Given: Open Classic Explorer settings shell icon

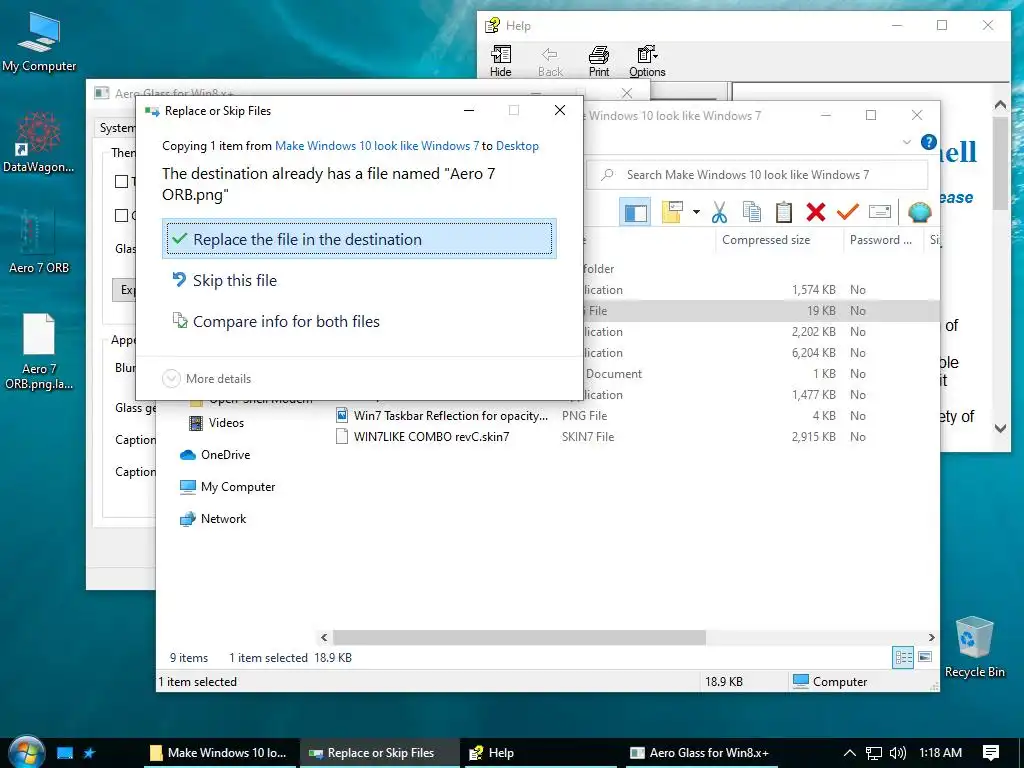Looking at the screenshot, I should pyautogui.click(x=919, y=212).
